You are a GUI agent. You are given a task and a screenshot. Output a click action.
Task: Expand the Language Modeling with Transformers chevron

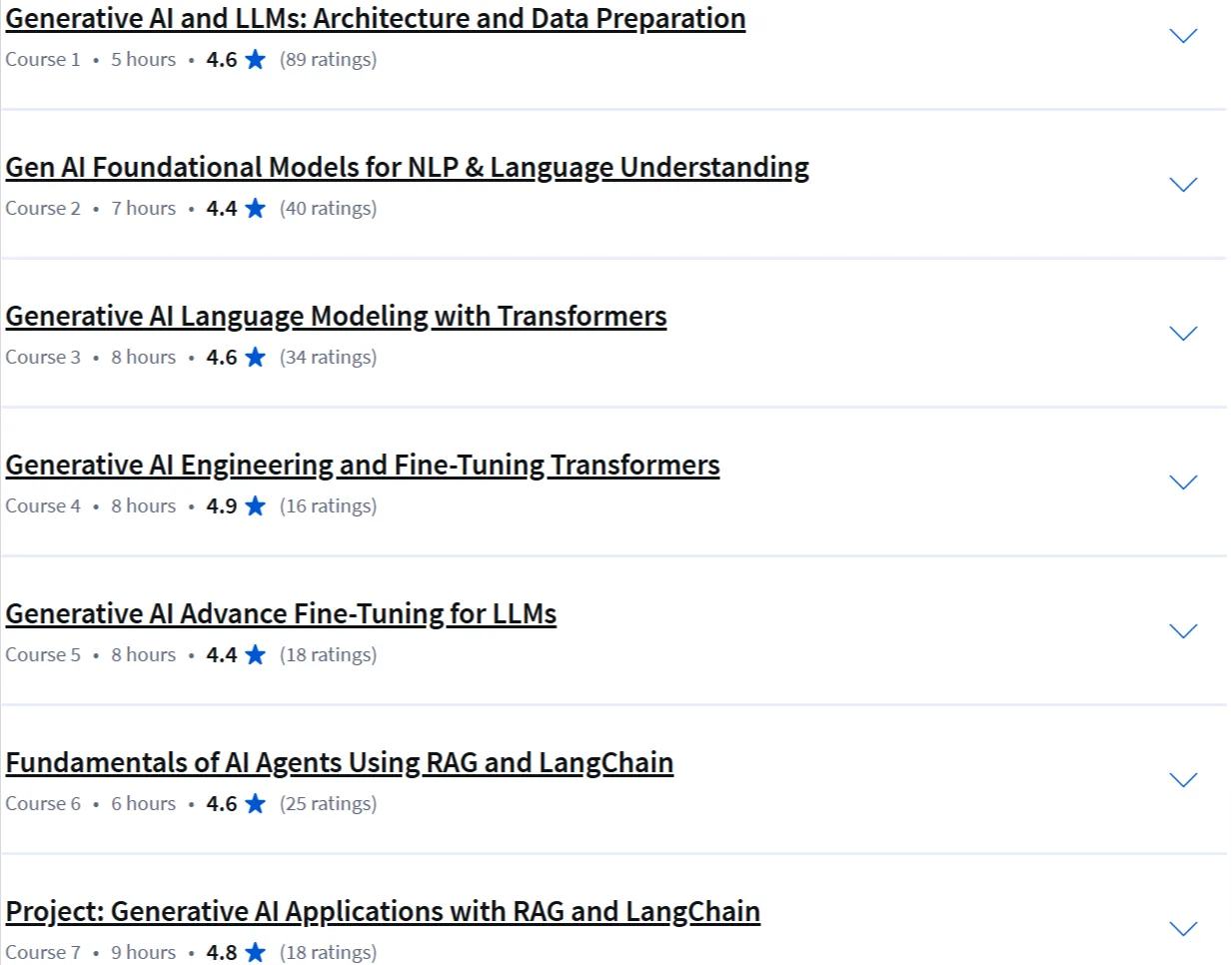1183,334
